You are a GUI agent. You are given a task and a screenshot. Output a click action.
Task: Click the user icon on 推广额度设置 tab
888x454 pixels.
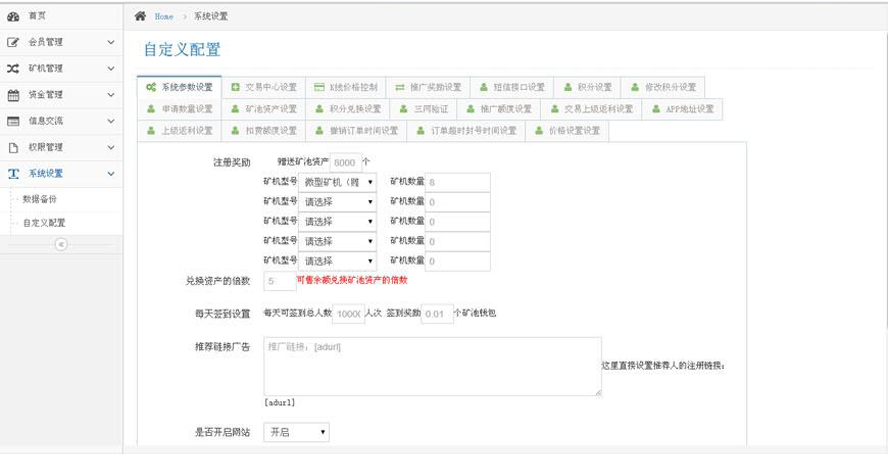pyautogui.click(x=470, y=109)
